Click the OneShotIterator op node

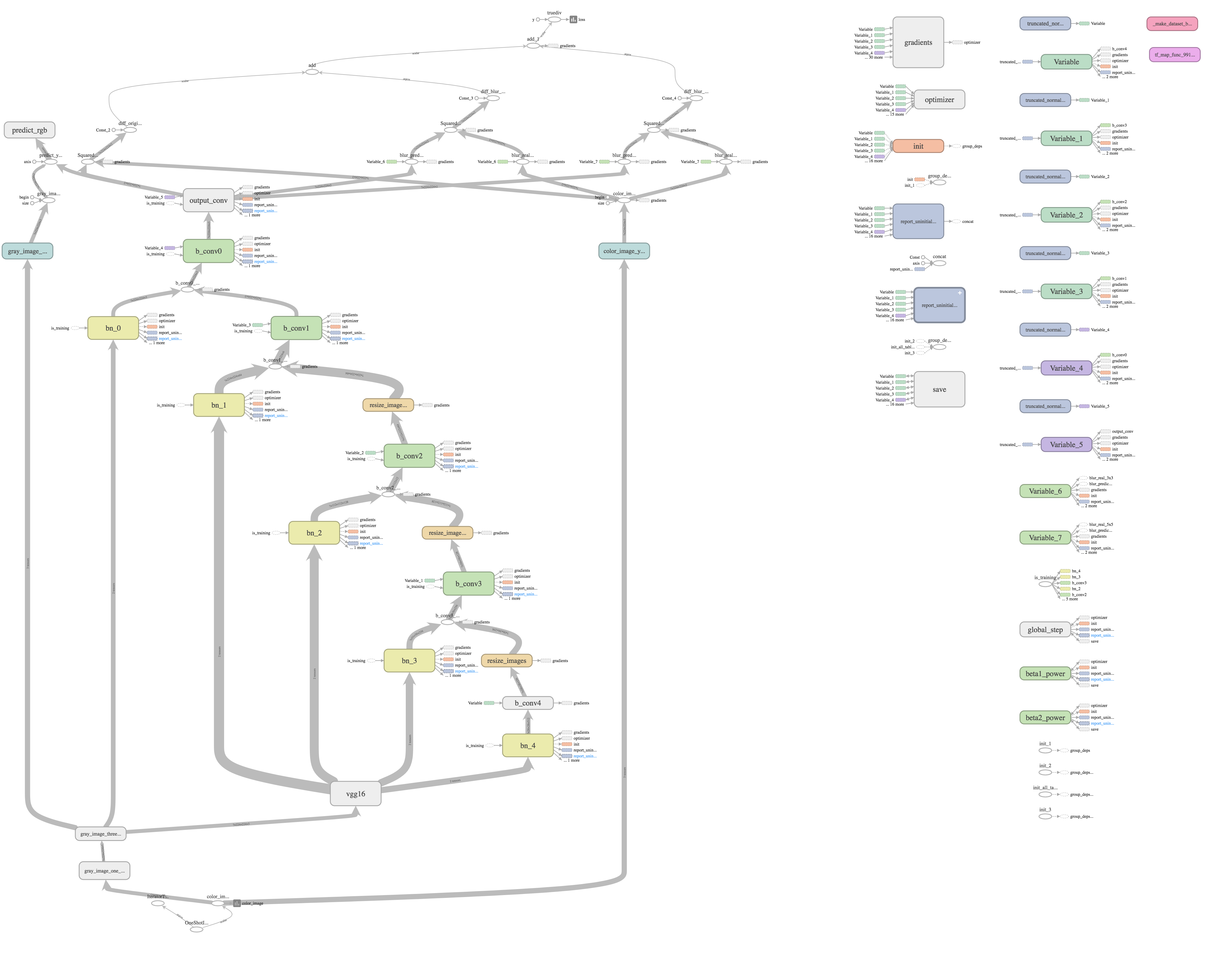pyautogui.click(x=196, y=929)
